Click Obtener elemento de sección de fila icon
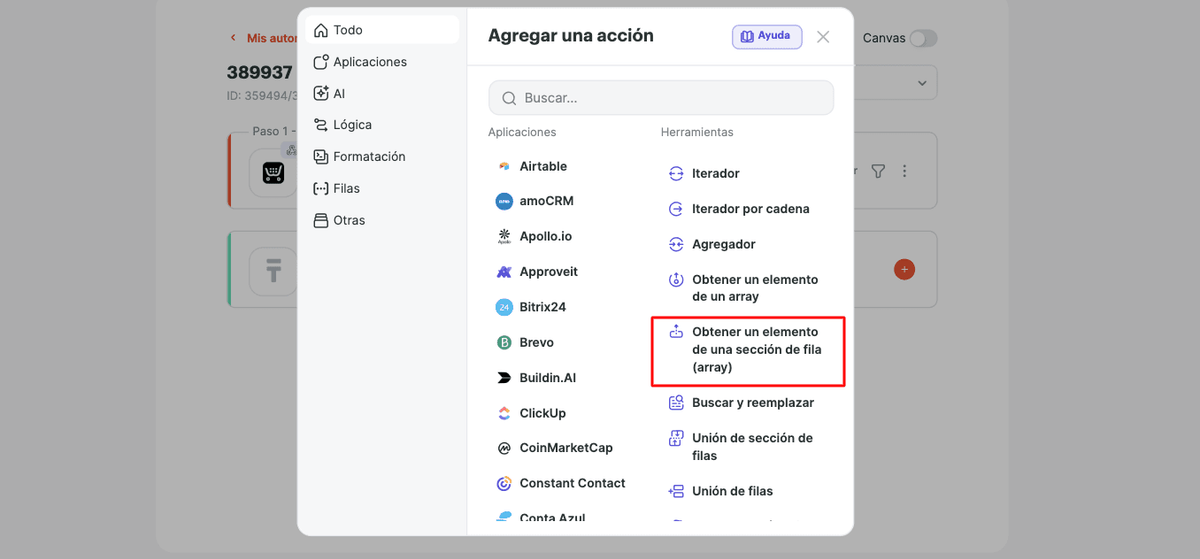This screenshot has width=1200, height=559. tap(676, 332)
